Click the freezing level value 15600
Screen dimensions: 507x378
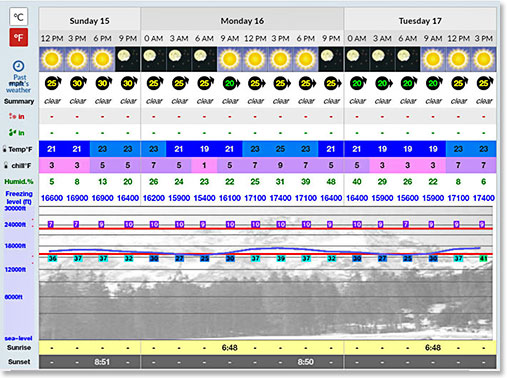point(408,198)
